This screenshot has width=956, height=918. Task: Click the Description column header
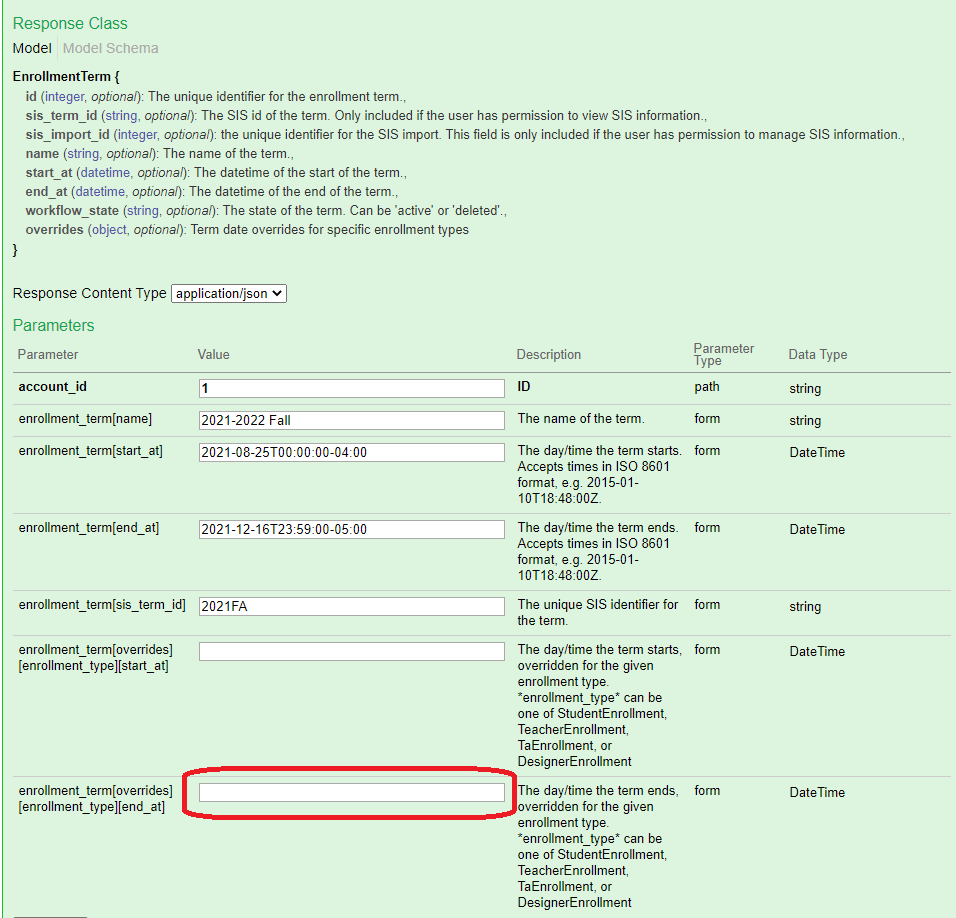pos(547,354)
